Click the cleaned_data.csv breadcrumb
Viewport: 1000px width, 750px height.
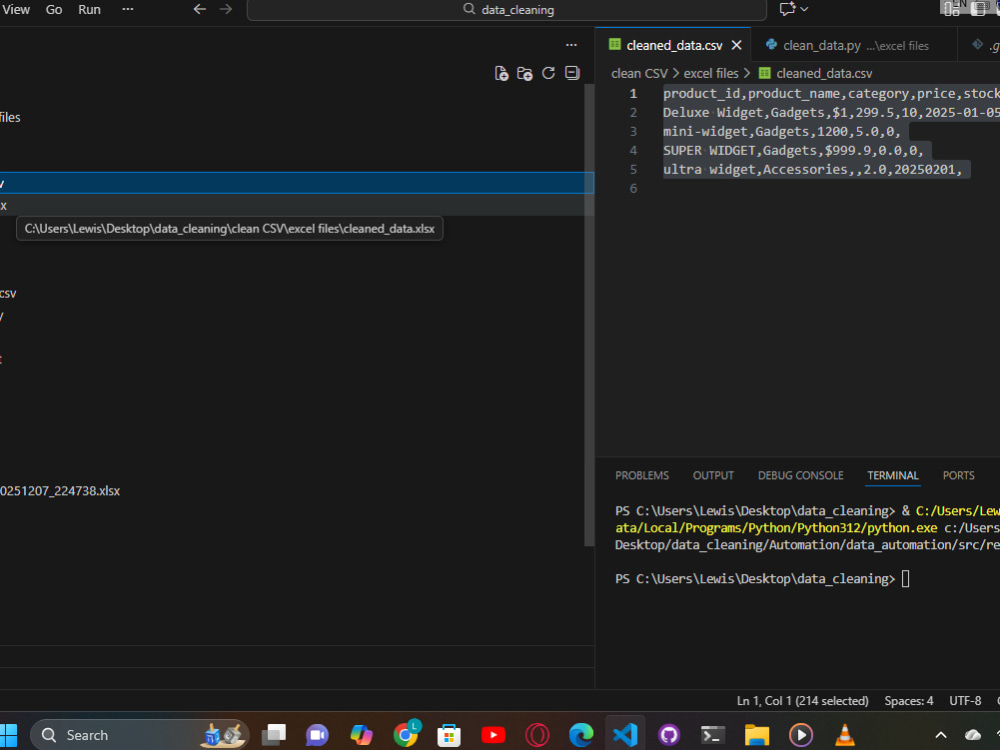coord(824,73)
